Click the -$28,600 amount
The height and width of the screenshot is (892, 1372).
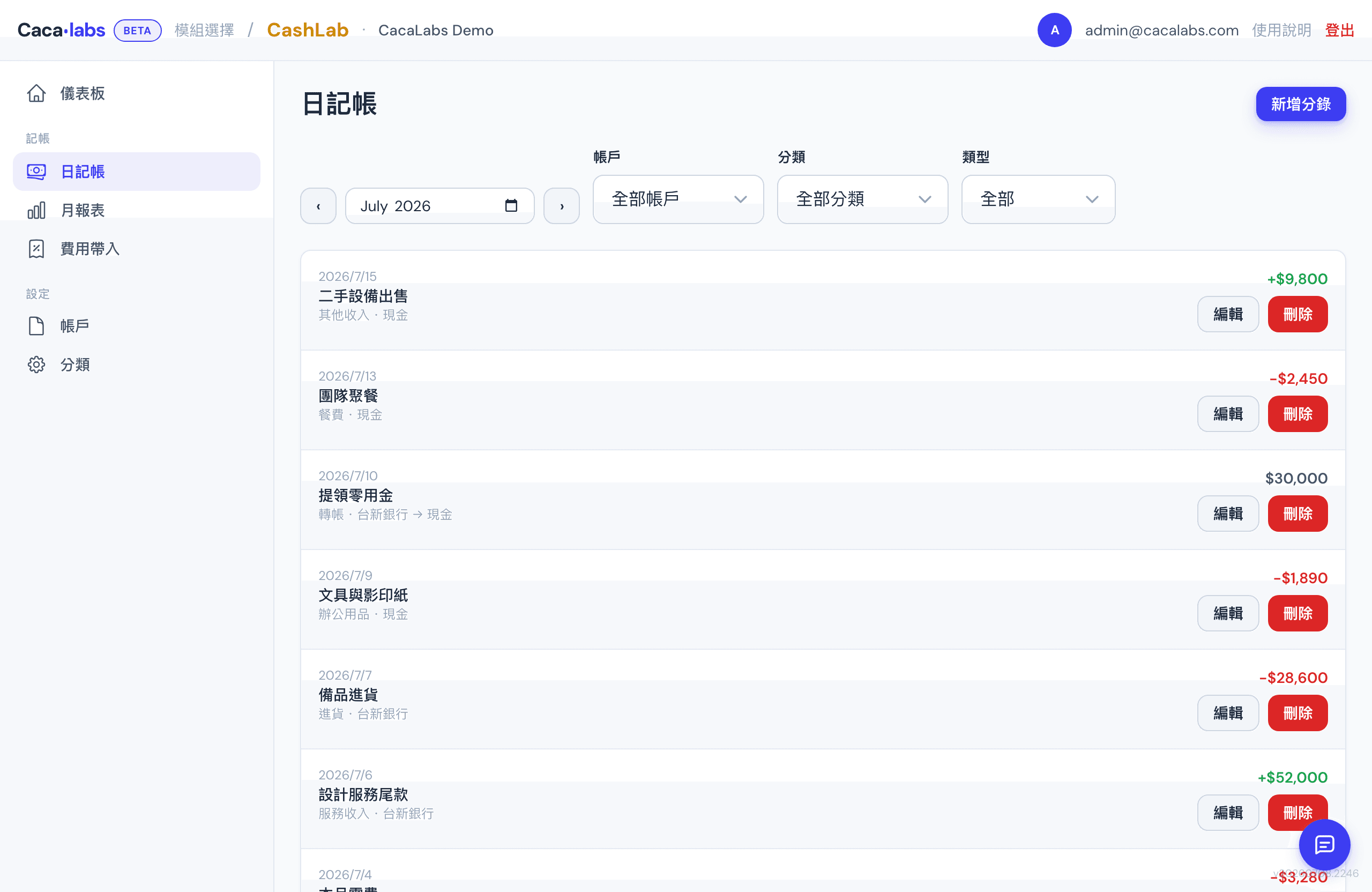[1293, 678]
